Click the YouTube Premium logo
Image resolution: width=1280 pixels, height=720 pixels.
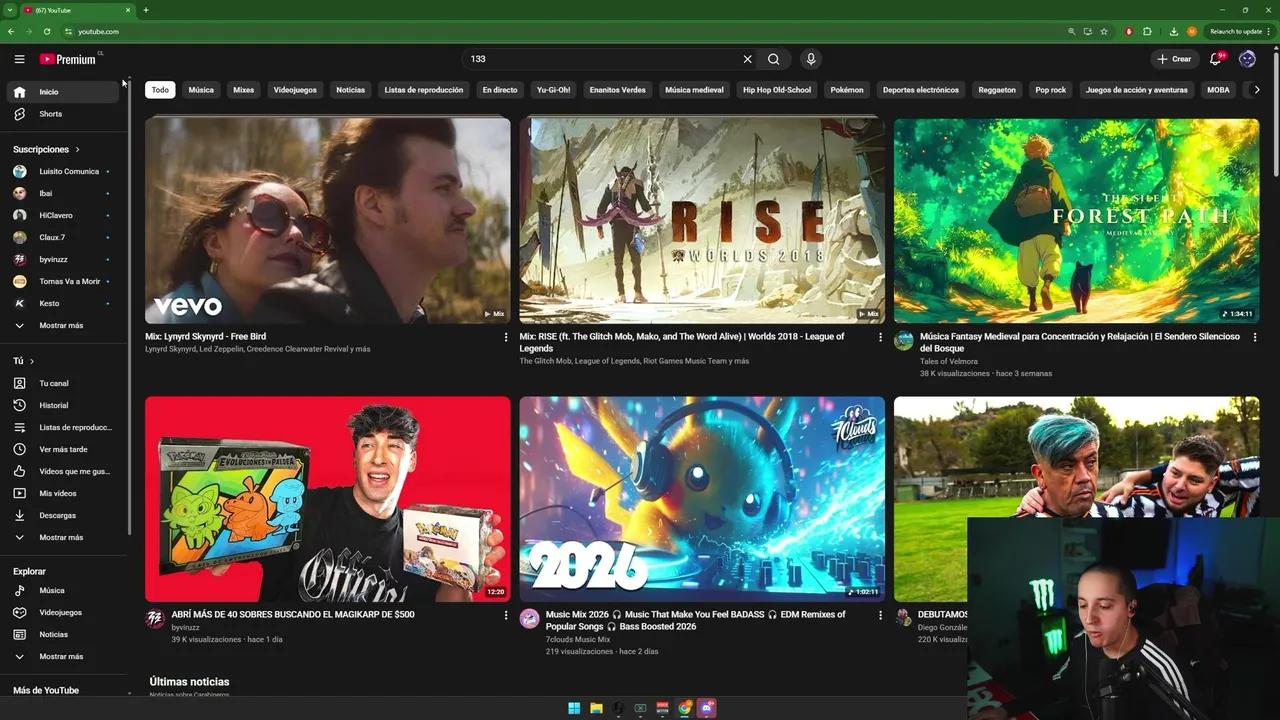point(69,59)
